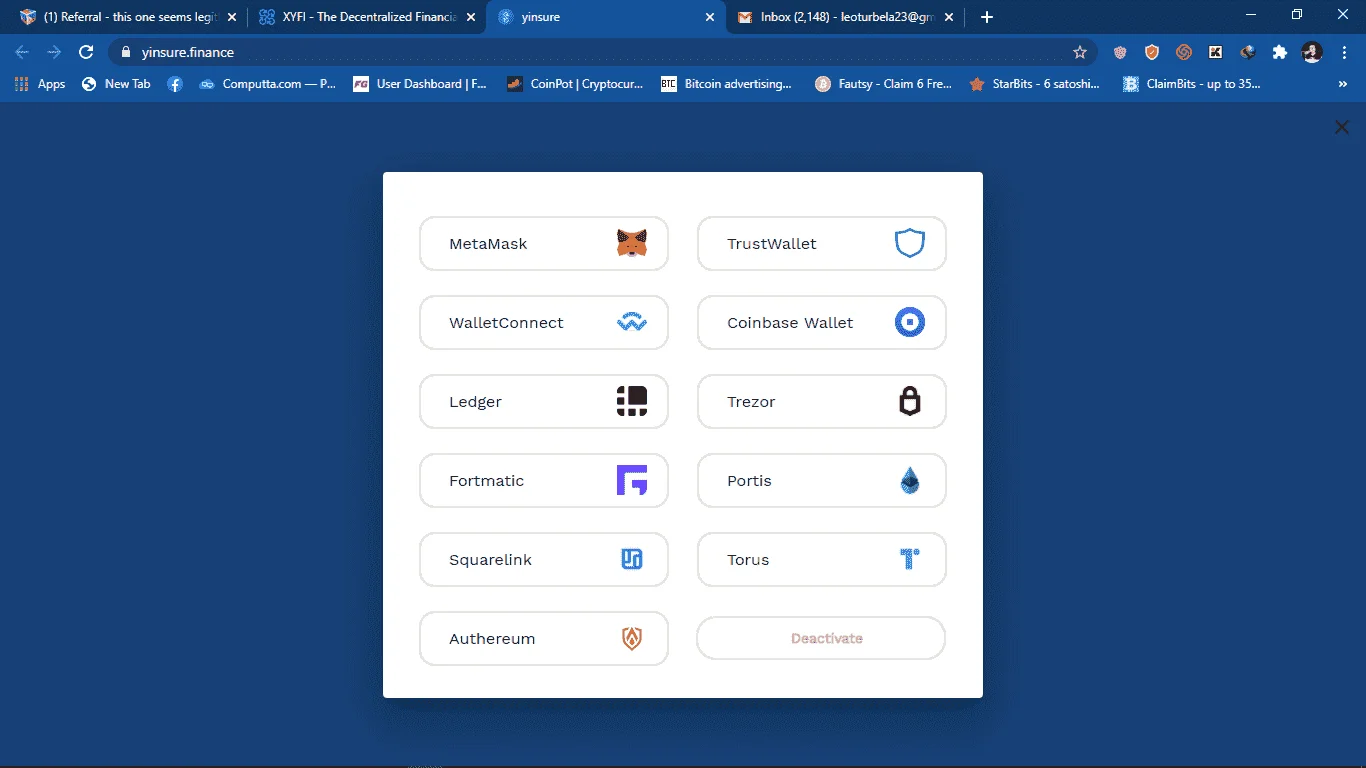Connect with the Authereum option
Screen dimensions: 1366x768
(x=544, y=639)
